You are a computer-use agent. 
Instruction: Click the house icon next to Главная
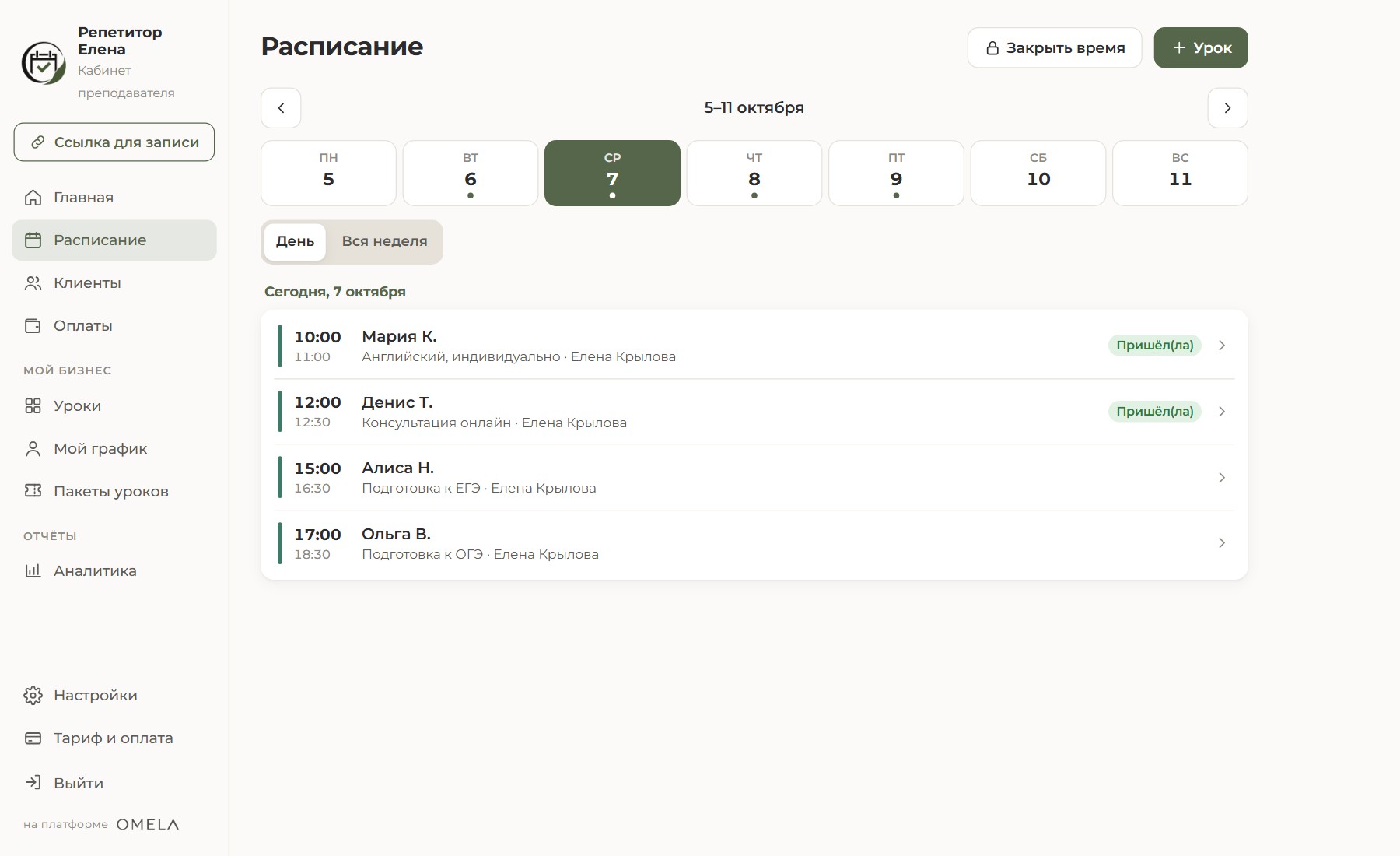[x=33, y=198]
